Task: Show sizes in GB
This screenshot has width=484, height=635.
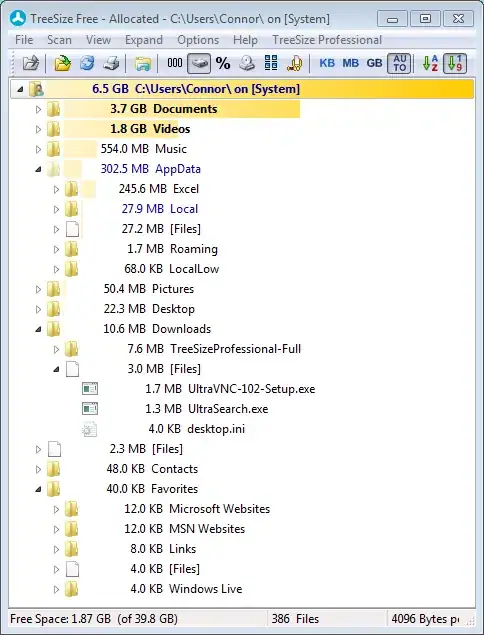Action: pyautogui.click(x=374, y=63)
